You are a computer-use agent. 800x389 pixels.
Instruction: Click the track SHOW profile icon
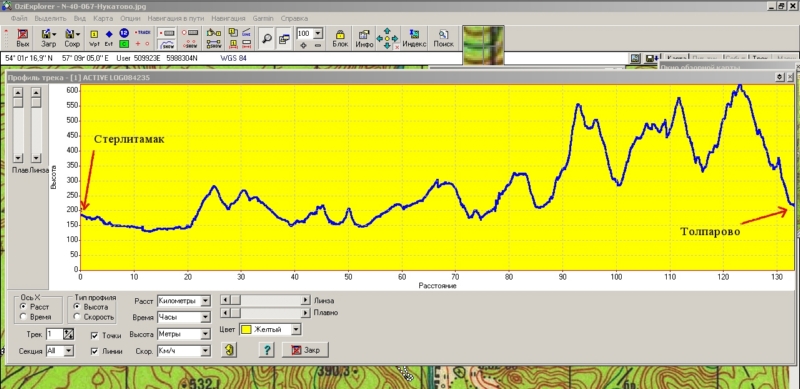(x=167, y=44)
